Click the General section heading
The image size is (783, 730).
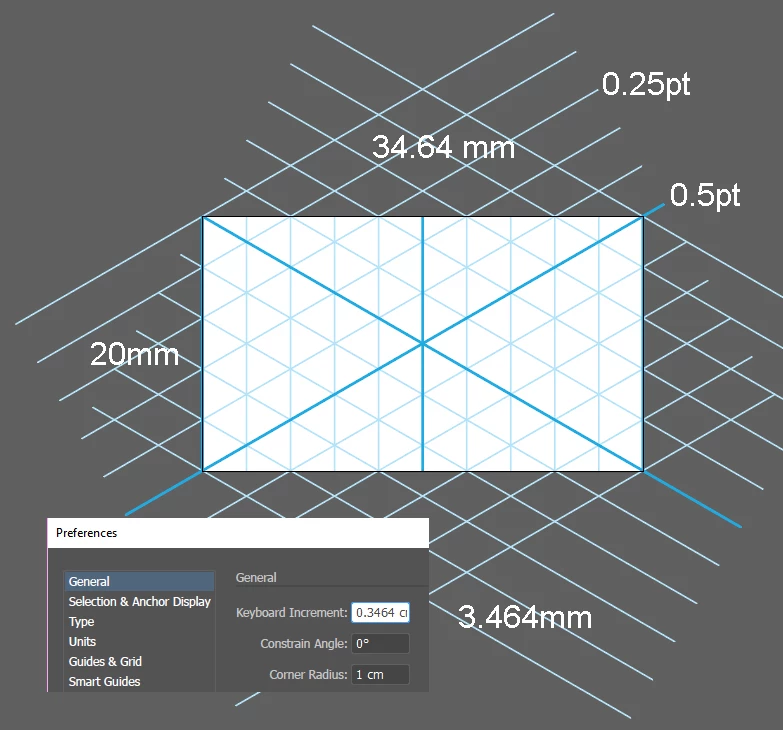click(x=256, y=578)
